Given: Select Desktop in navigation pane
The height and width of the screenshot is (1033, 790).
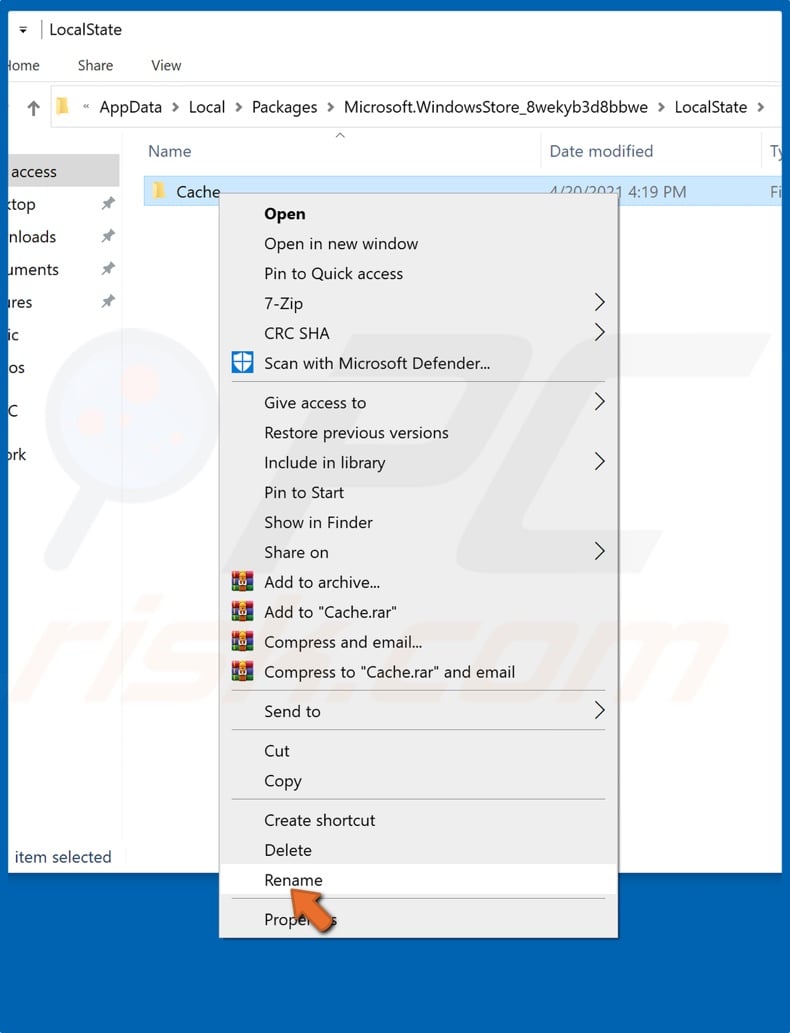Looking at the screenshot, I should click(x=22, y=204).
